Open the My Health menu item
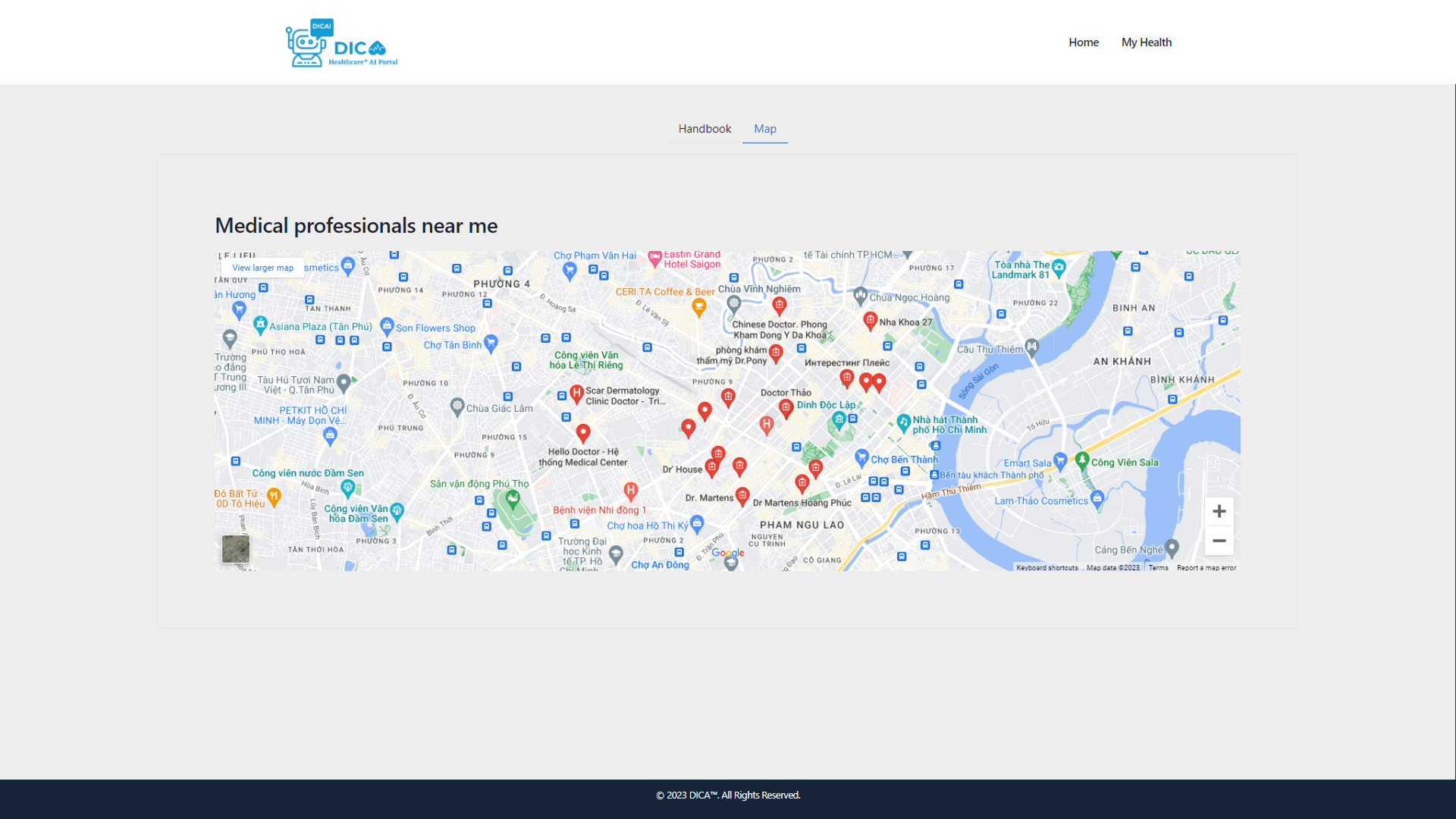Image resolution: width=1456 pixels, height=819 pixels. coord(1146,42)
